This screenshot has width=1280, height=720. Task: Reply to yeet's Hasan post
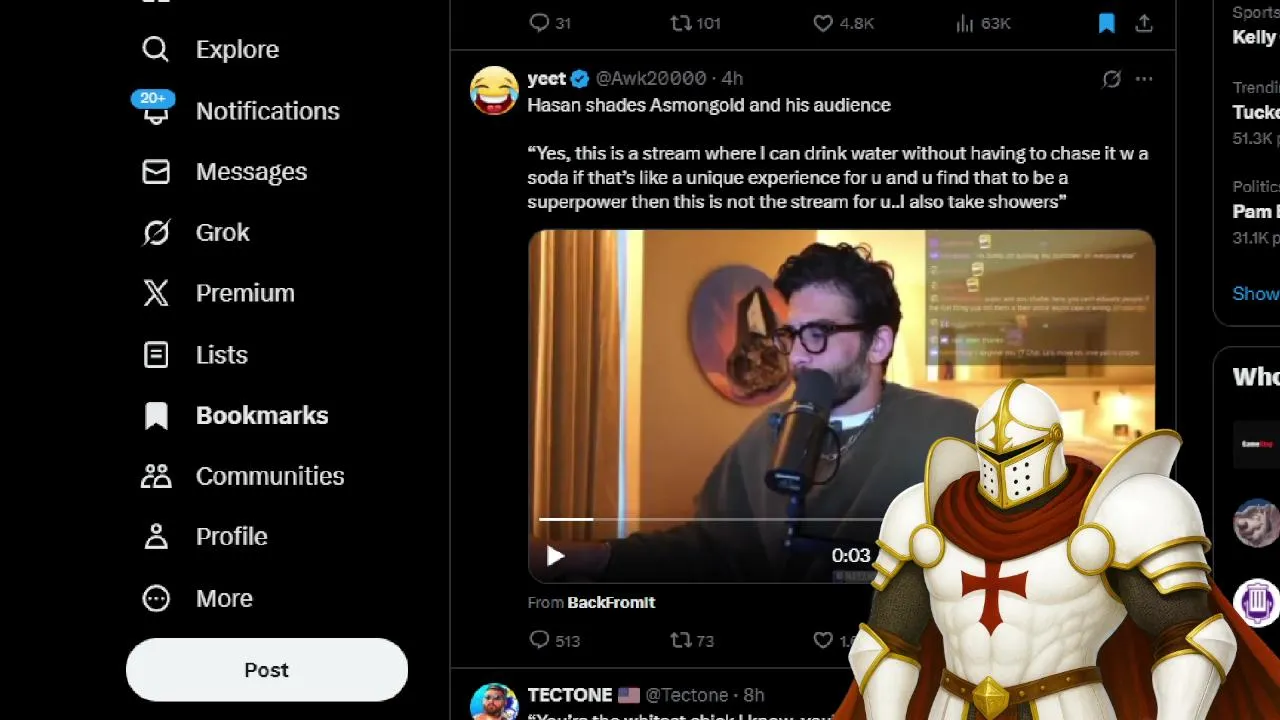540,640
